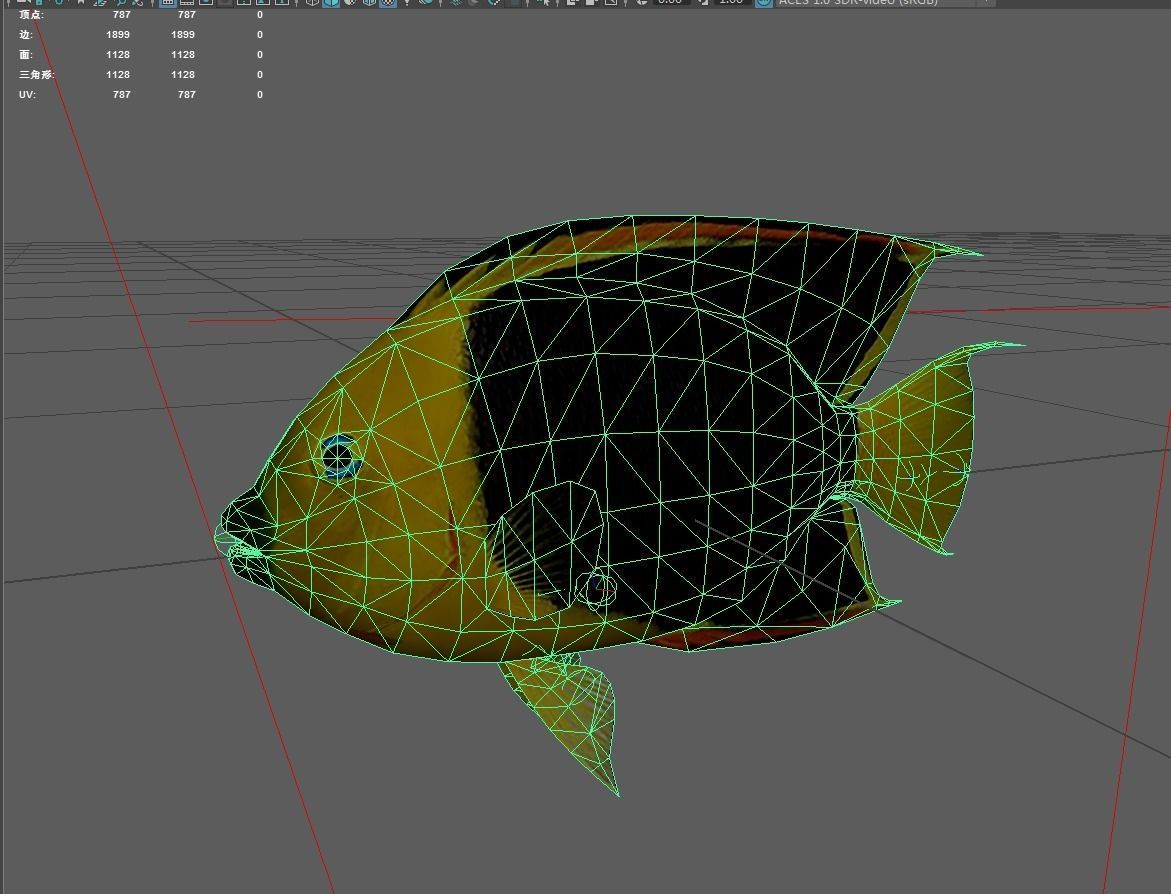Screen dimensions: 1171x894
Task: Click the 面: face count label
Action: point(26,55)
